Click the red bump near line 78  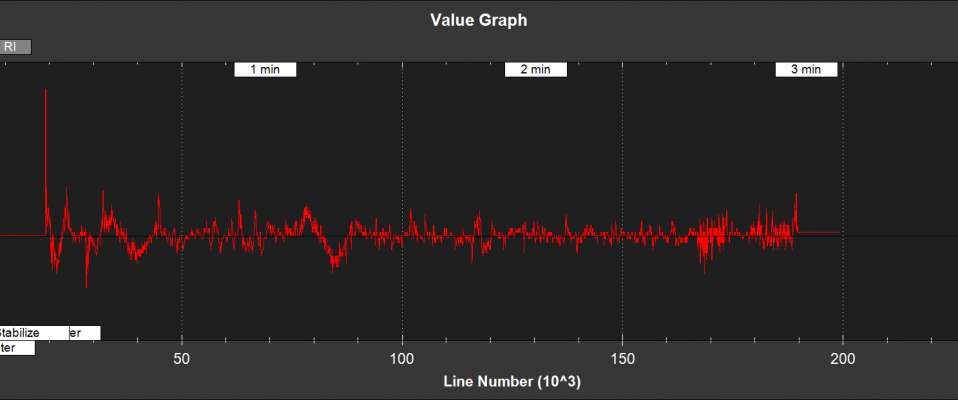(307, 212)
